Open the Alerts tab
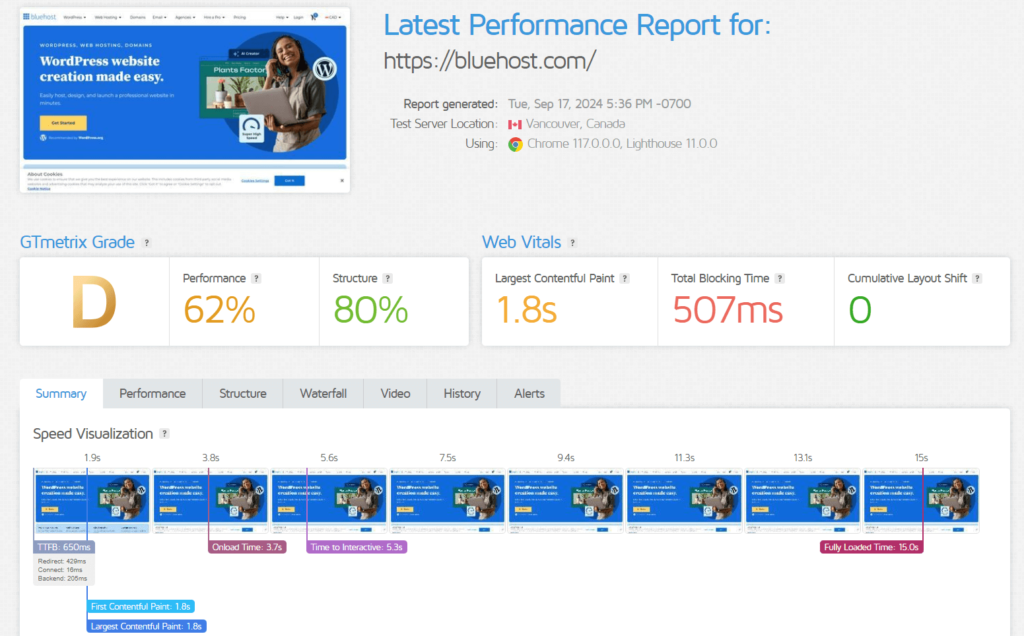 pos(529,394)
